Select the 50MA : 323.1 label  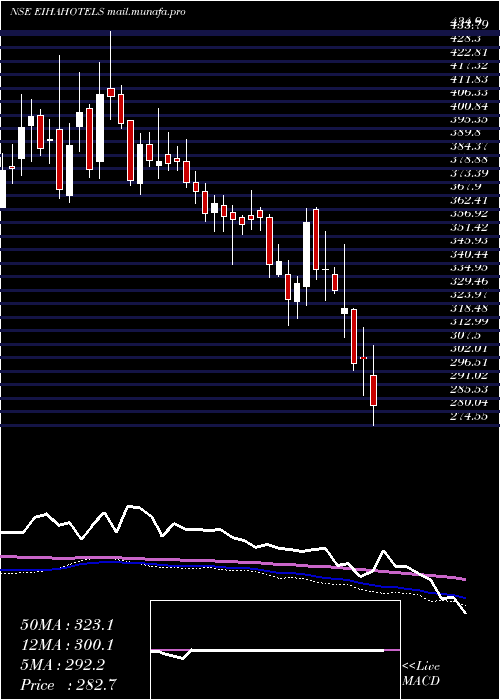point(67,625)
